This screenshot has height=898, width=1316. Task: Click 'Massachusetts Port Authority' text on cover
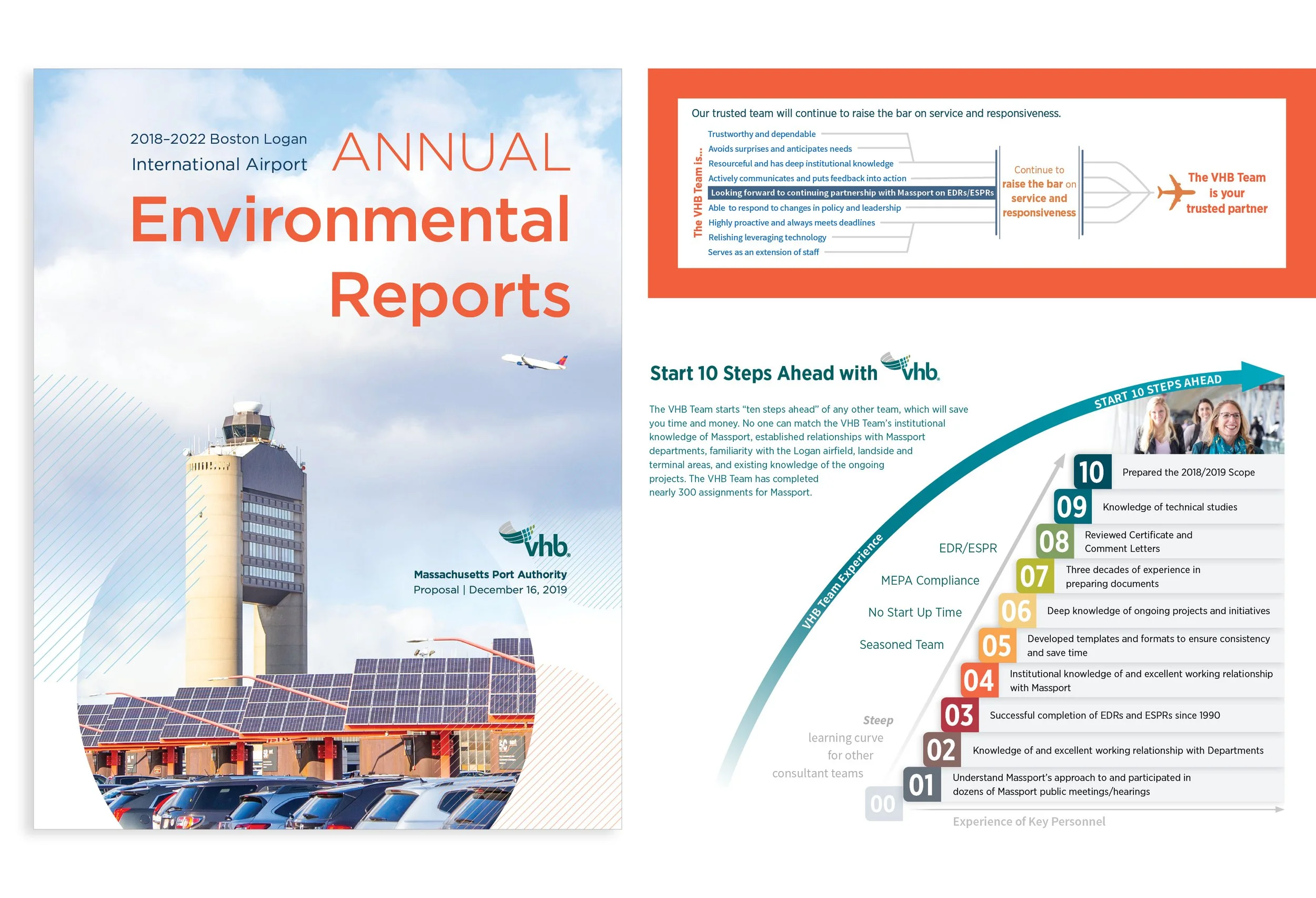tap(490, 575)
